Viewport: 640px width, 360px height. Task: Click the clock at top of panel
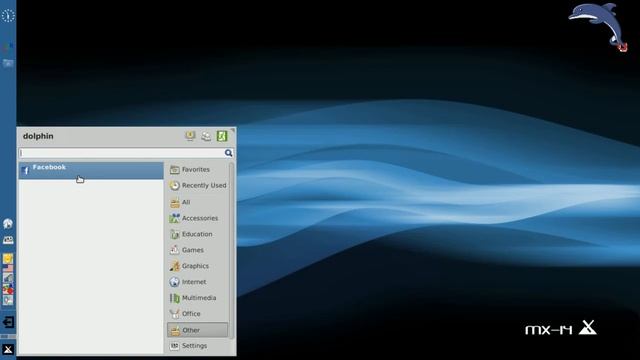pos(8,16)
